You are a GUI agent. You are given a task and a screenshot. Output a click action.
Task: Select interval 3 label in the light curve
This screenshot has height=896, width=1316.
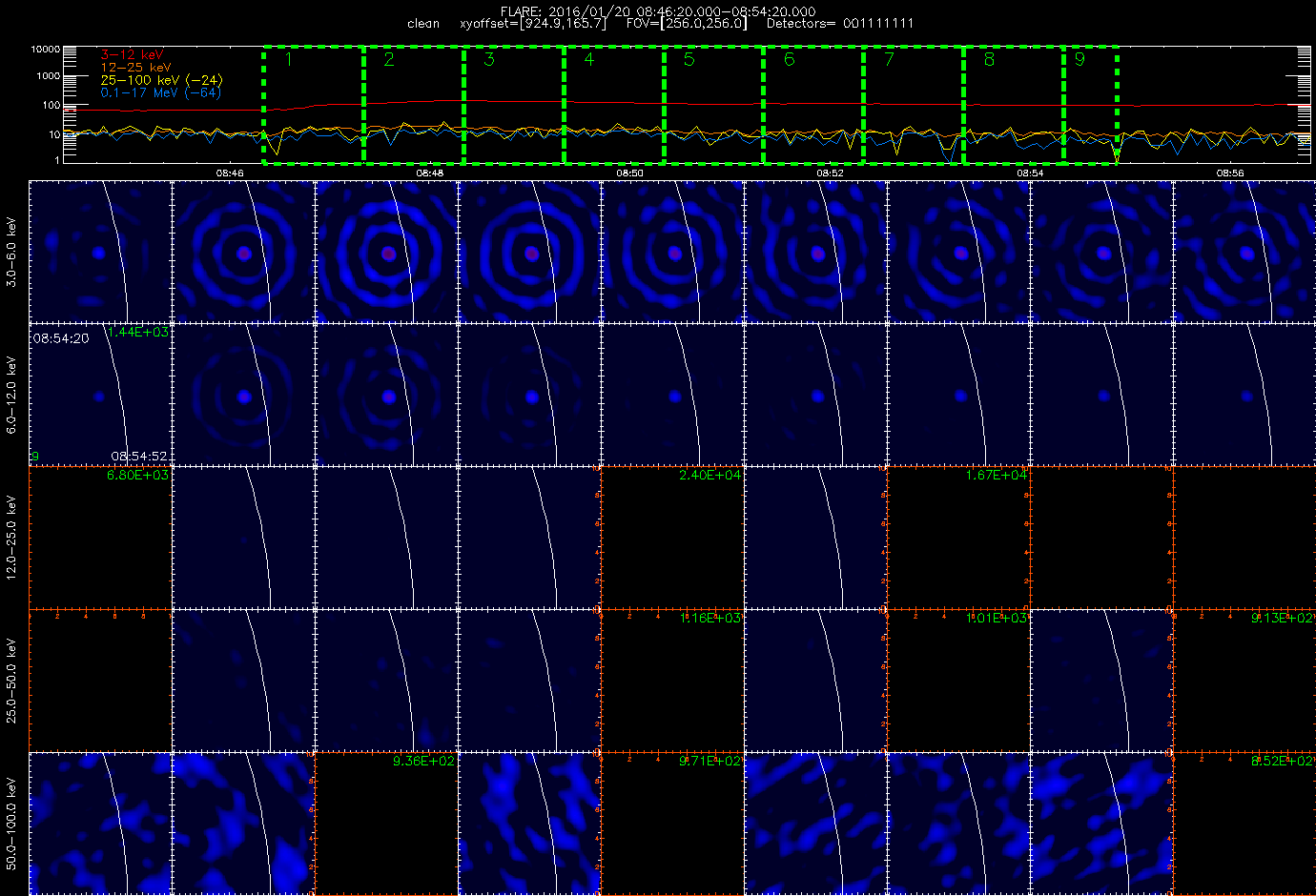click(489, 60)
